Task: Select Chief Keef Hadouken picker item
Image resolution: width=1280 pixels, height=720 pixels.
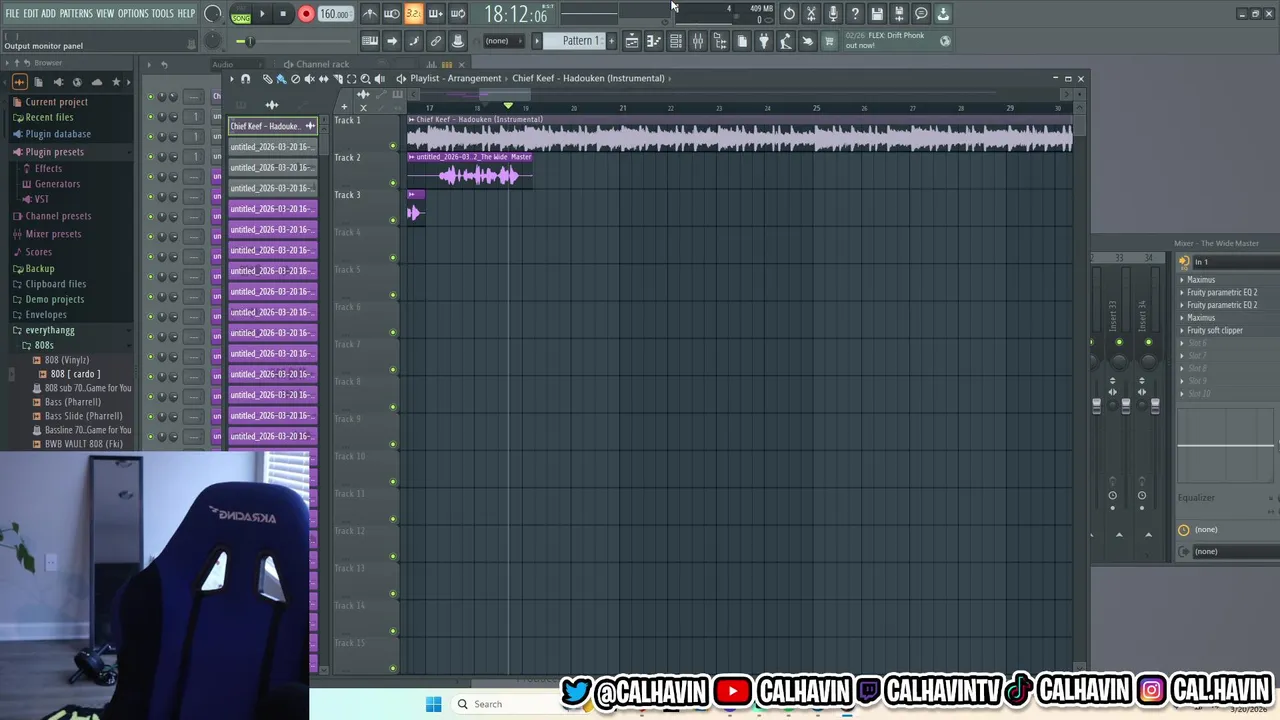Action: (x=273, y=126)
